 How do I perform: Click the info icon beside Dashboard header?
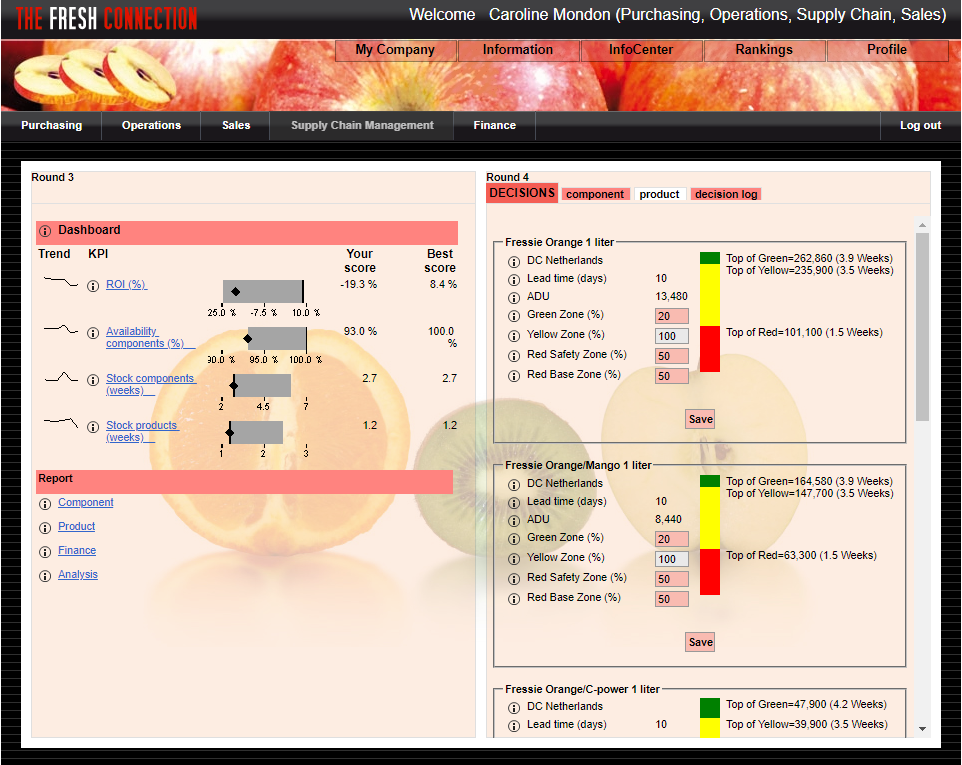tap(45, 231)
